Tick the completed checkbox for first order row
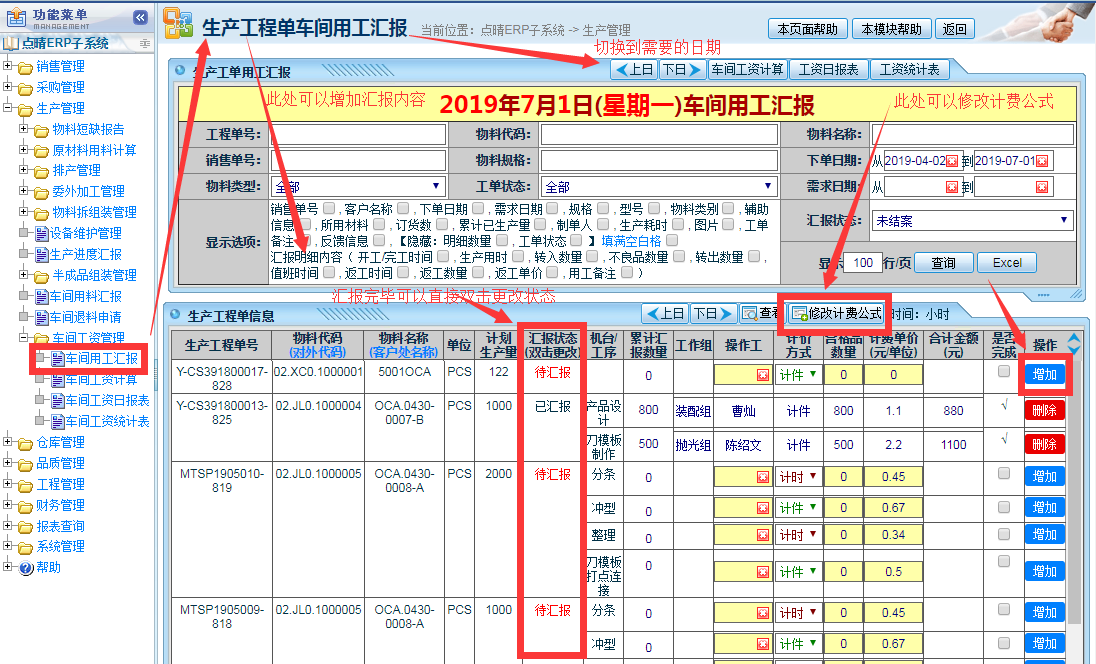 pos(1003,371)
